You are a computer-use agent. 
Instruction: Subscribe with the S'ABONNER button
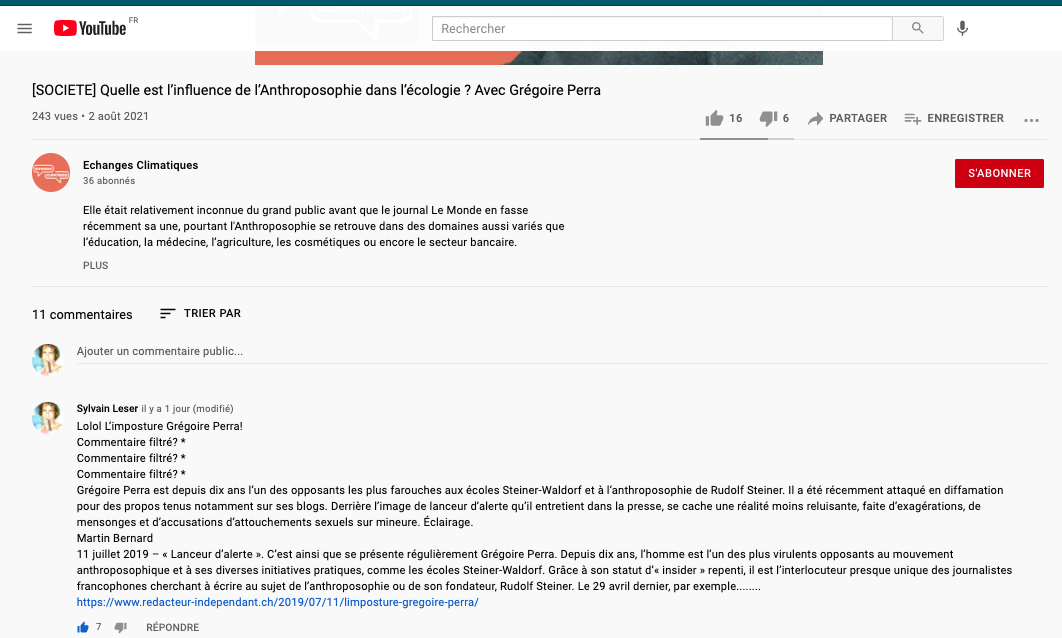click(999, 173)
